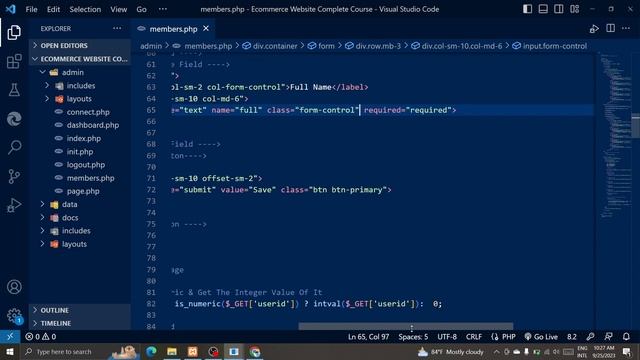Open Customize Layout icon in title bar
Screen dimensions: 640x360
point(574,9)
